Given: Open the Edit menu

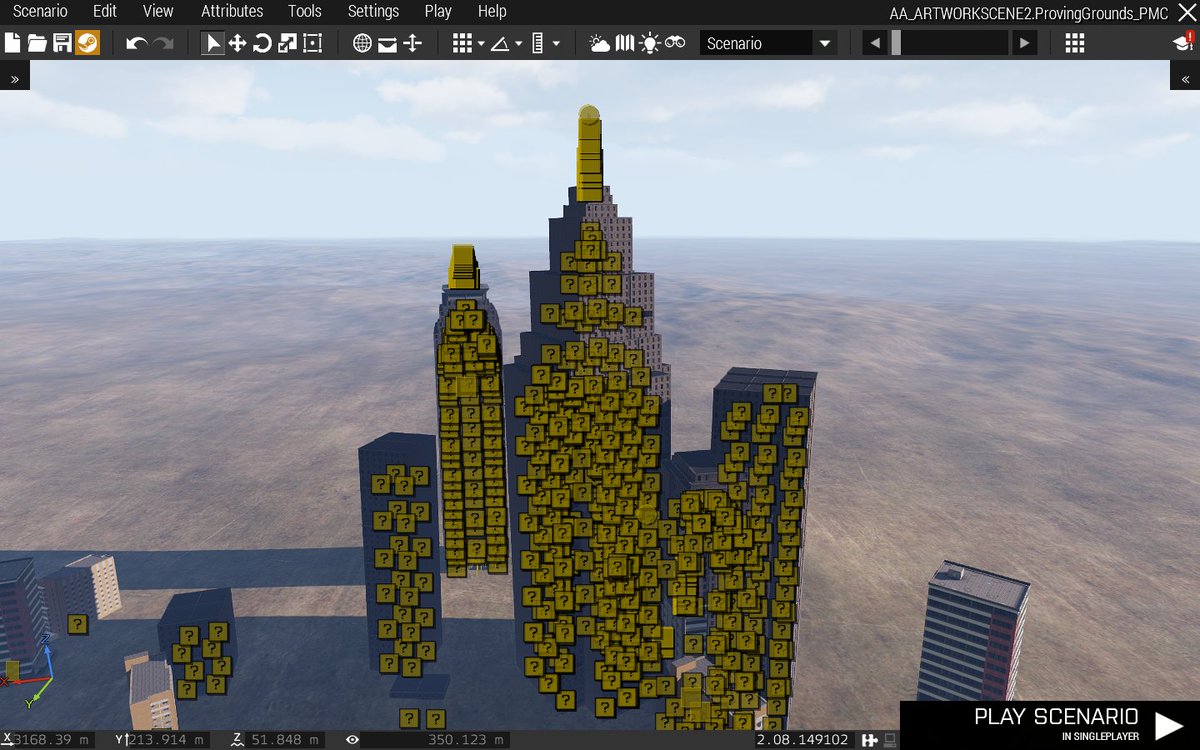Looking at the screenshot, I should pyautogui.click(x=105, y=11).
